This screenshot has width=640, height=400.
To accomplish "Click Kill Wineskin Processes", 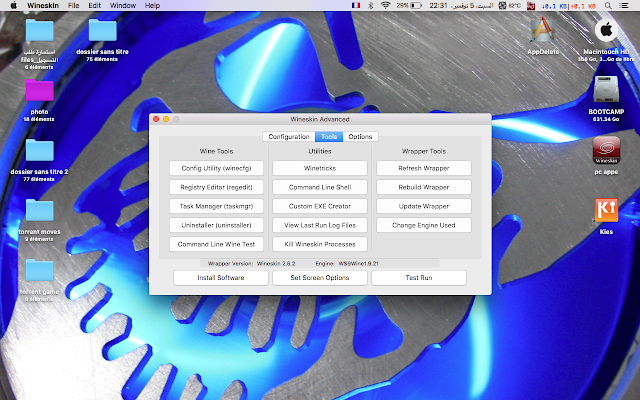I will [320, 244].
